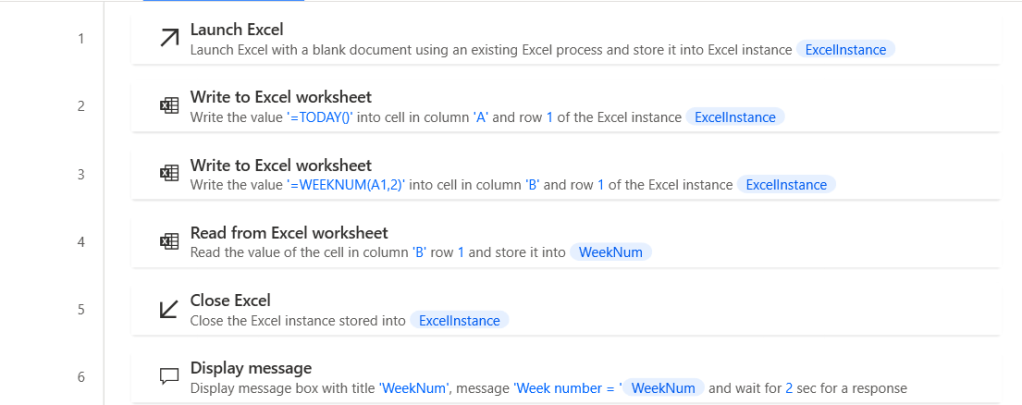Screen dimensions: 1022x405
Task: Click the Launch Excel arrow icon
Action: 169,39
